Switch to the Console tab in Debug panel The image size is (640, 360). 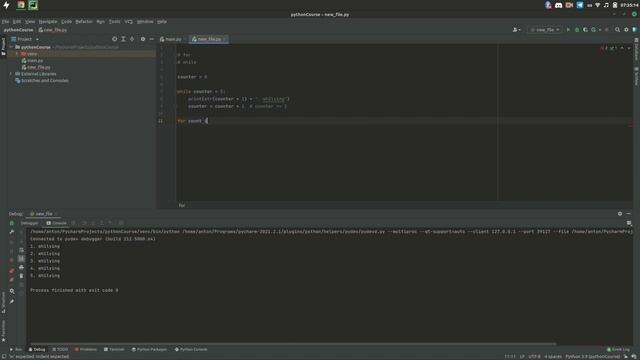coord(56,223)
